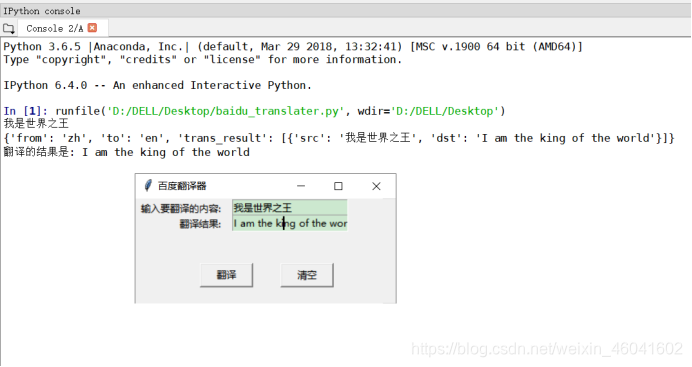The height and width of the screenshot is (367, 692).
Task: Click the 翻译 button
Action: [x=226, y=275]
